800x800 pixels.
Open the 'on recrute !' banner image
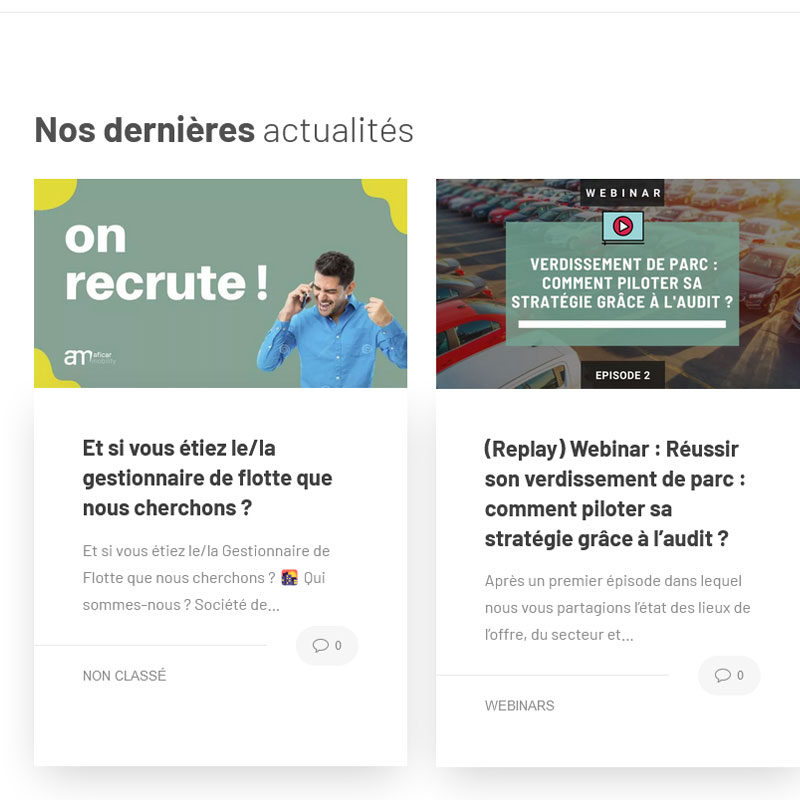click(220, 283)
